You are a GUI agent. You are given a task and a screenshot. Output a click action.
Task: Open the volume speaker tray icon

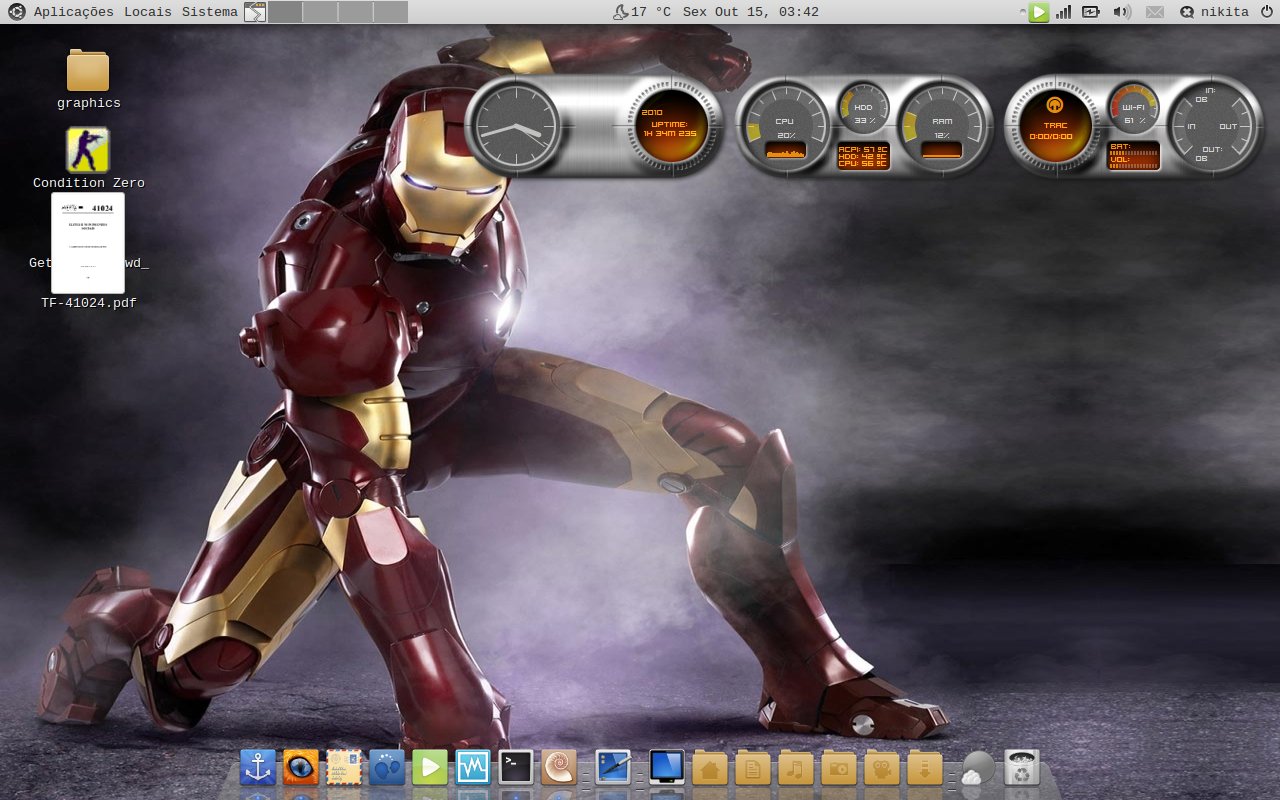tap(1122, 12)
